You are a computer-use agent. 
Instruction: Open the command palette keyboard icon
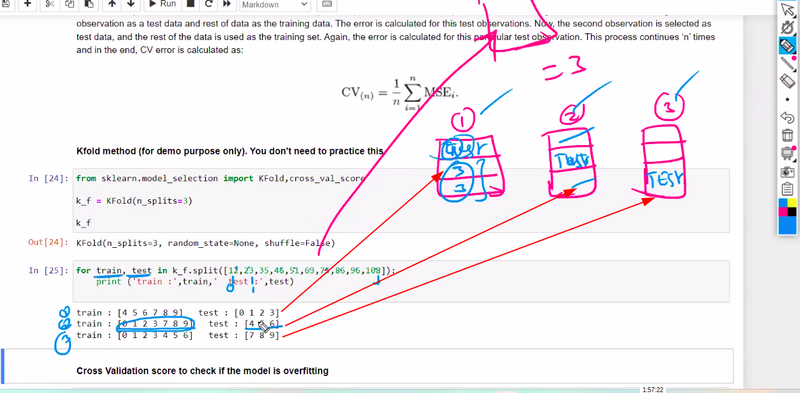327,4
